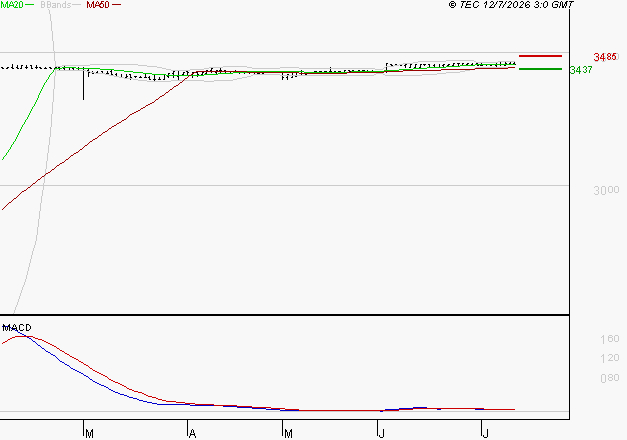Click the green 3437 price level marker
Screen dimensions: 627x440
540,69
